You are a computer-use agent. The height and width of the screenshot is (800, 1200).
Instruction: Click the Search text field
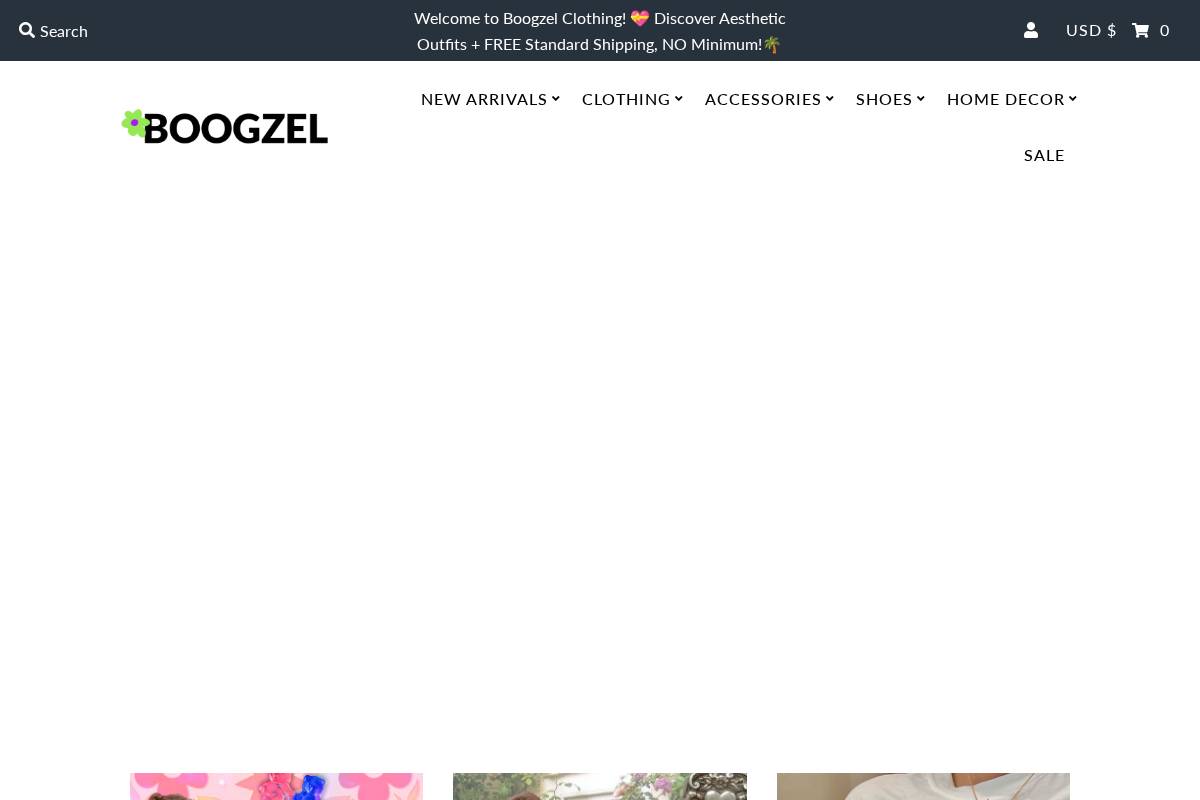tap(64, 30)
